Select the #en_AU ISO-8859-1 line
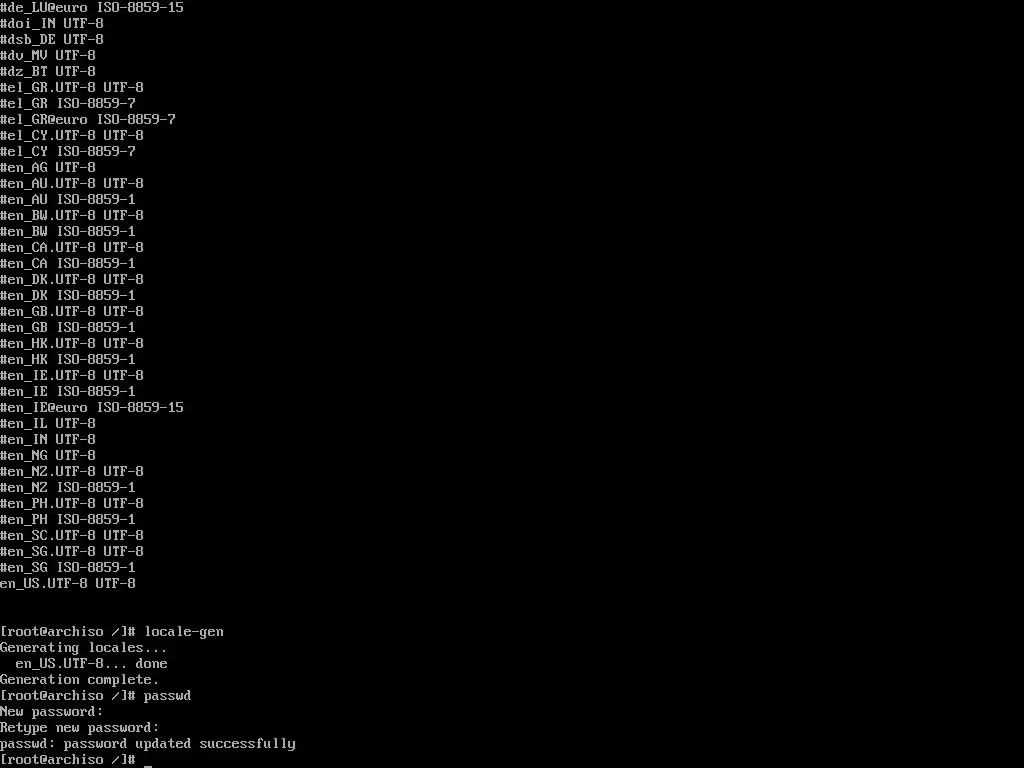The height and width of the screenshot is (768, 1024). point(68,199)
